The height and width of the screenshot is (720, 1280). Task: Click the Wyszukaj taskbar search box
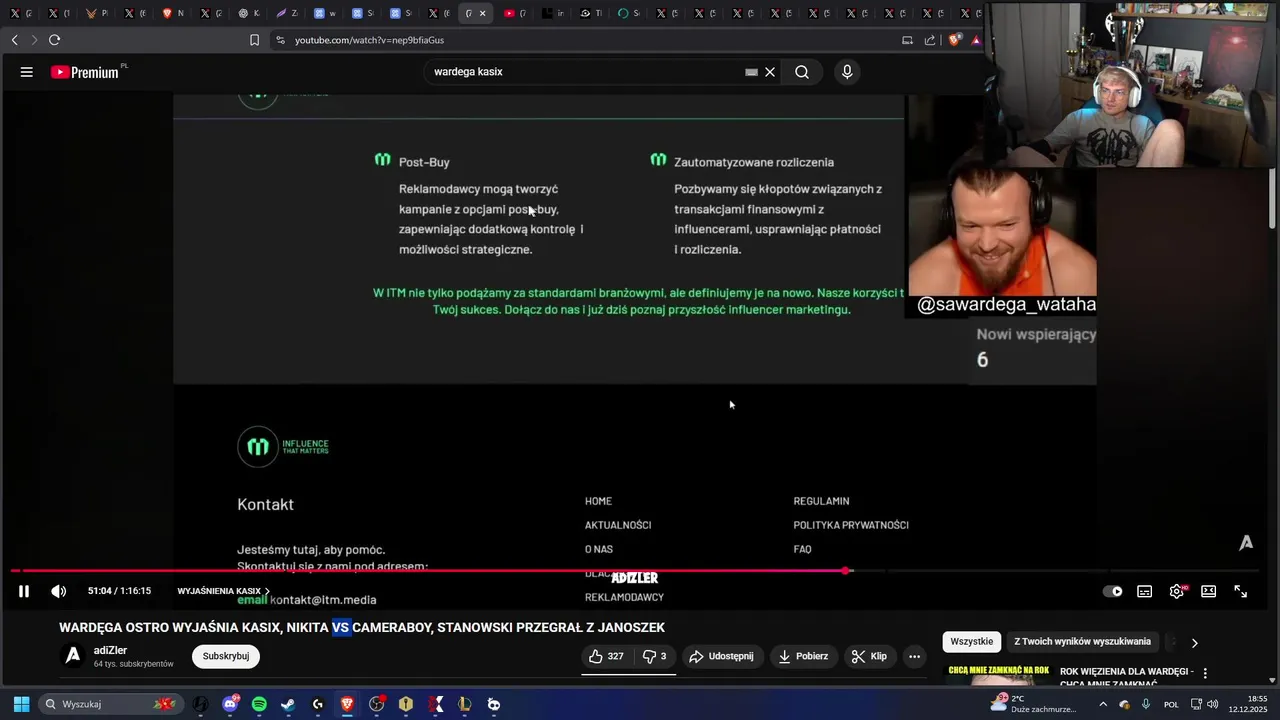pos(110,704)
